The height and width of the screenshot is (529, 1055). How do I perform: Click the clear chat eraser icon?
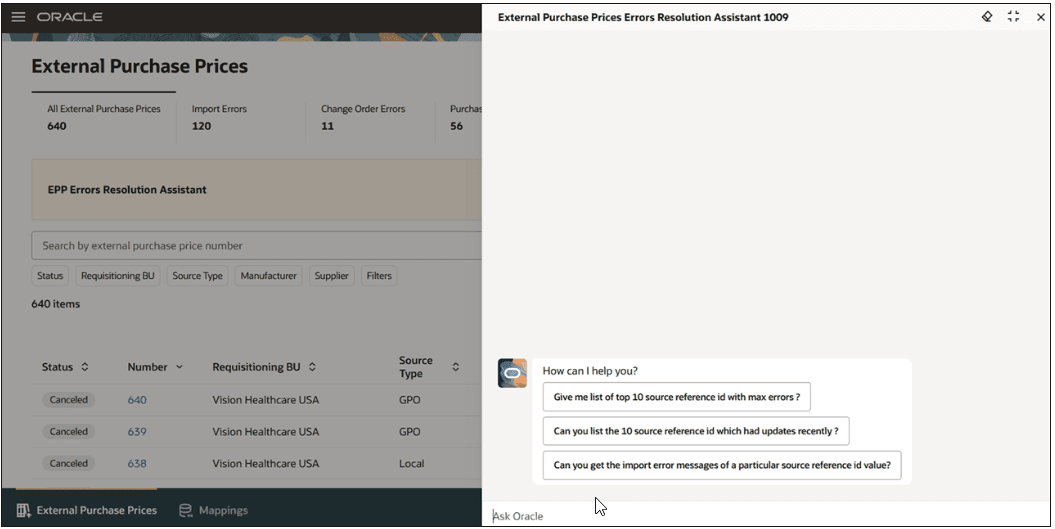tap(987, 17)
